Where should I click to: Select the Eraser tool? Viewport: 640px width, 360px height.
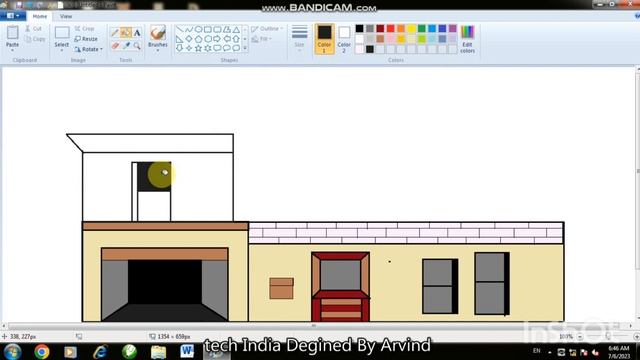(x=115, y=46)
